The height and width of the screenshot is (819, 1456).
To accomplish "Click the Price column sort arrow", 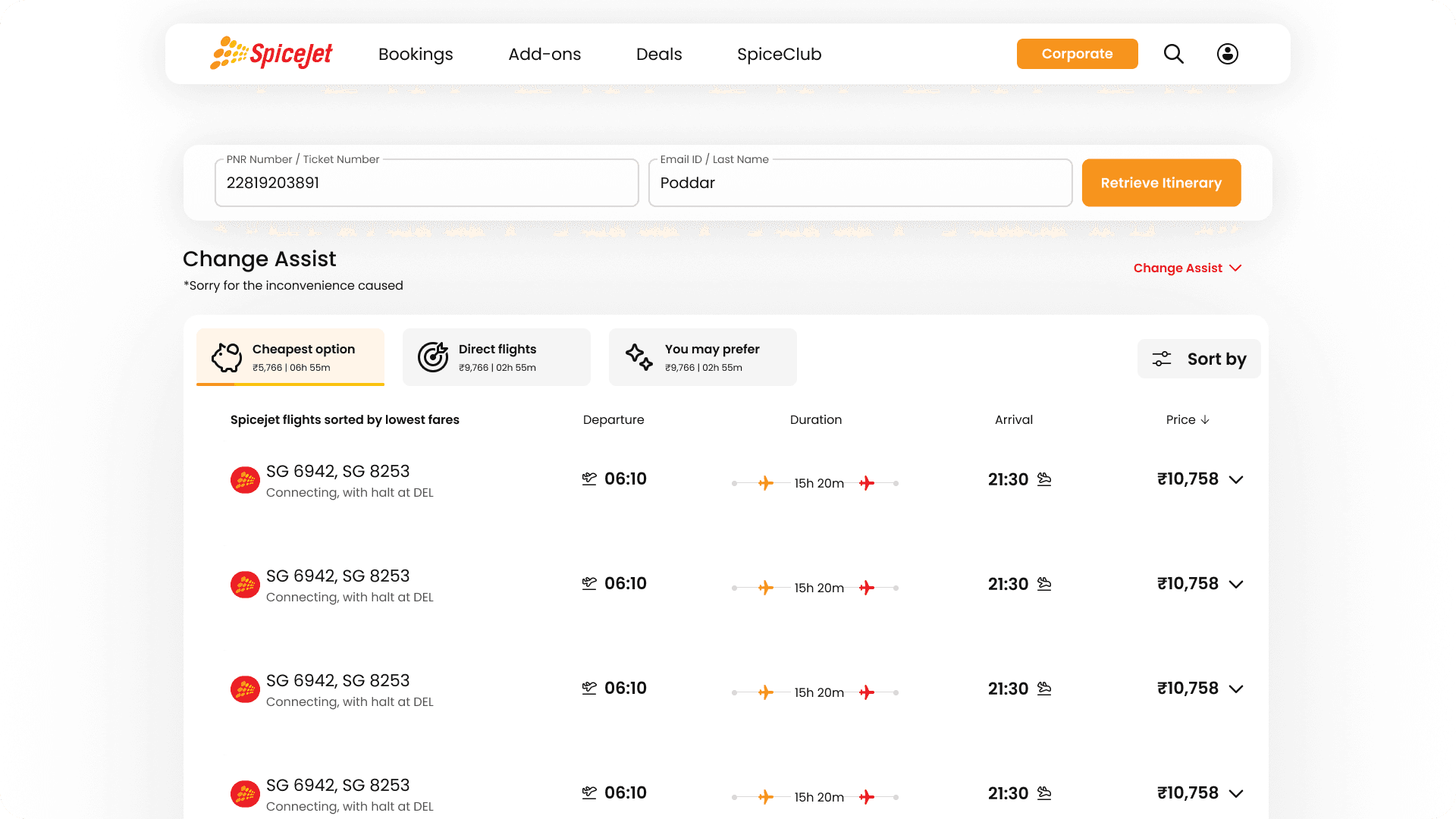I will pyautogui.click(x=1205, y=420).
